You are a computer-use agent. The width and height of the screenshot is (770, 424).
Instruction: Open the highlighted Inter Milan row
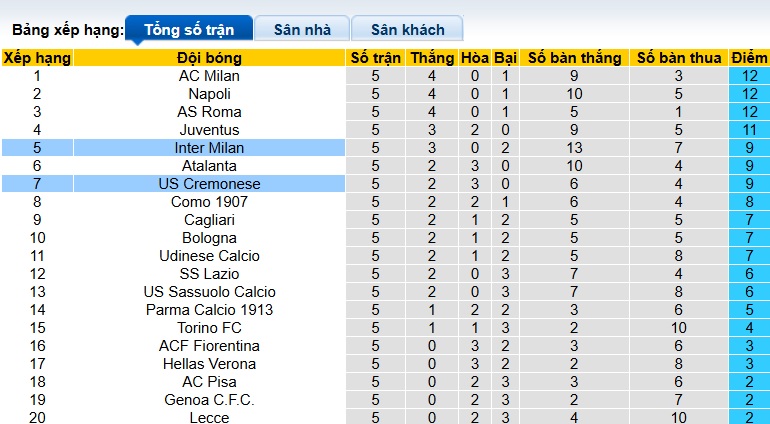[x=209, y=148]
